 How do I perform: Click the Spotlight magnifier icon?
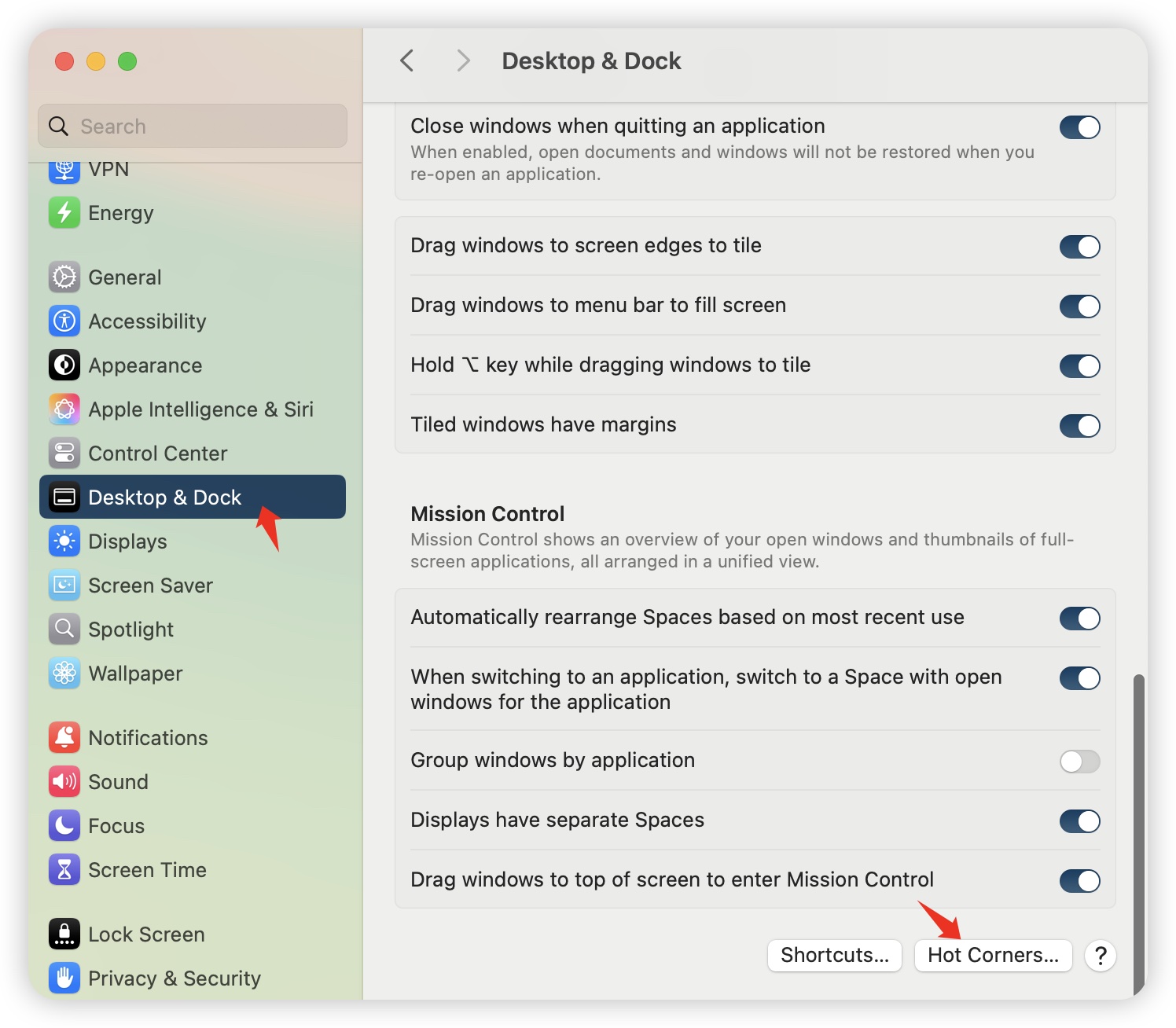point(64,630)
